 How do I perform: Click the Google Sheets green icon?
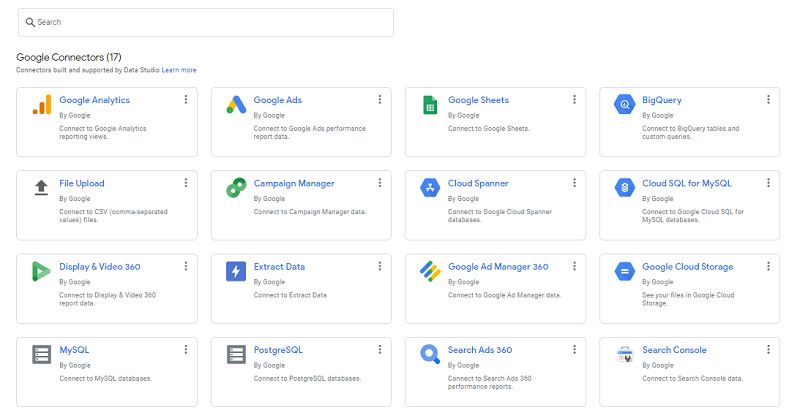click(430, 105)
